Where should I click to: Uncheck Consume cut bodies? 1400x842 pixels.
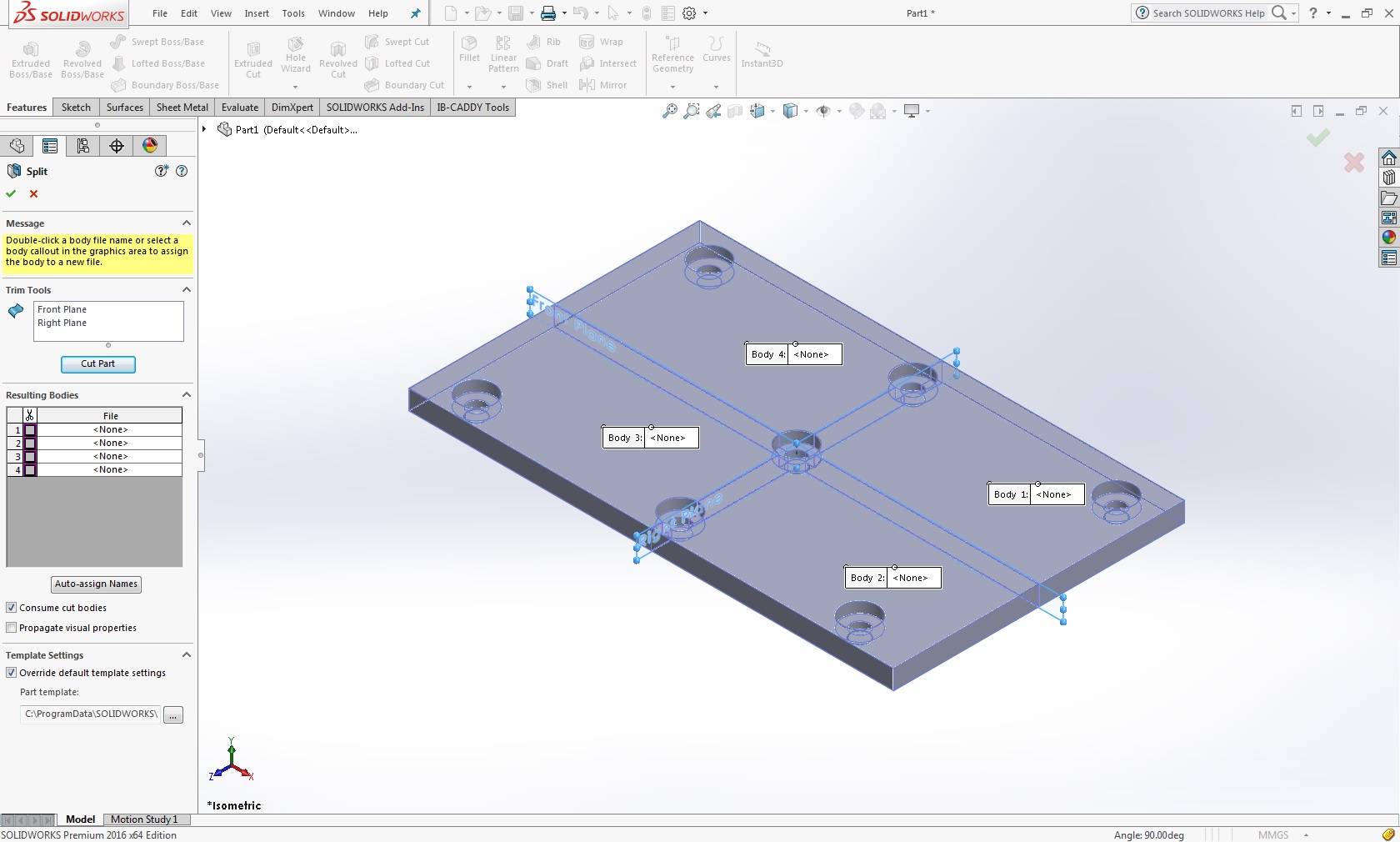click(x=12, y=608)
